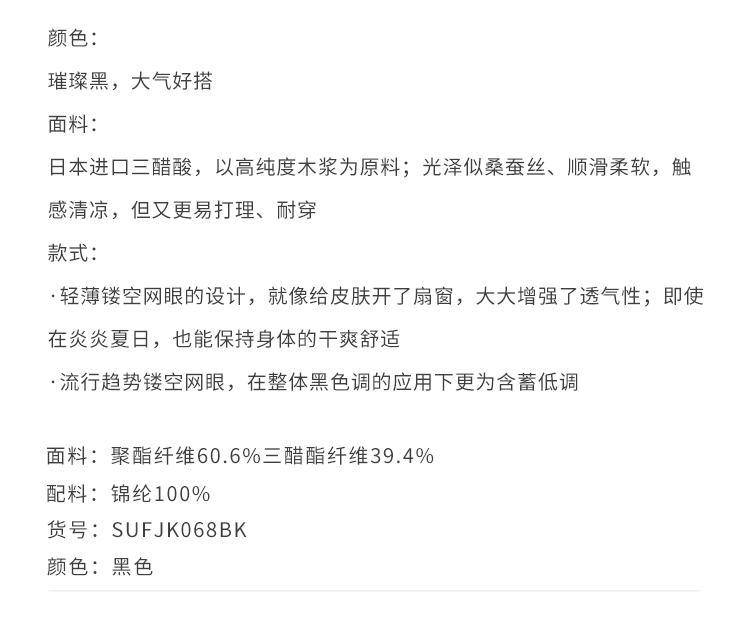The height and width of the screenshot is (624, 750).
Task: Click the 配料 label
Action: [x=68, y=494]
